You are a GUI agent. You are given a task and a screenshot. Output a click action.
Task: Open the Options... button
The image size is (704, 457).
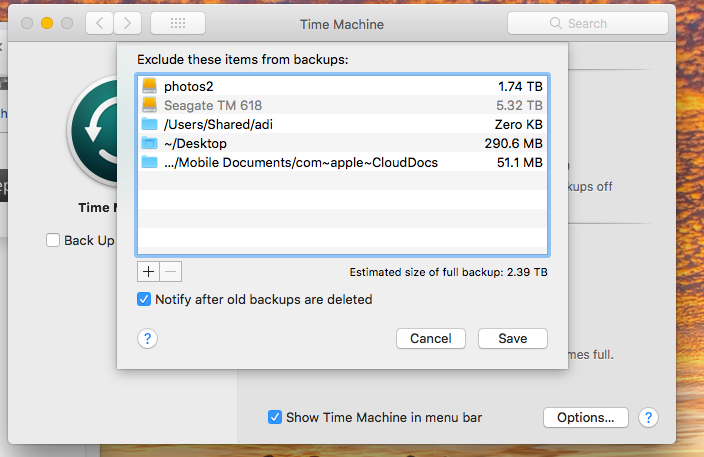(x=585, y=417)
